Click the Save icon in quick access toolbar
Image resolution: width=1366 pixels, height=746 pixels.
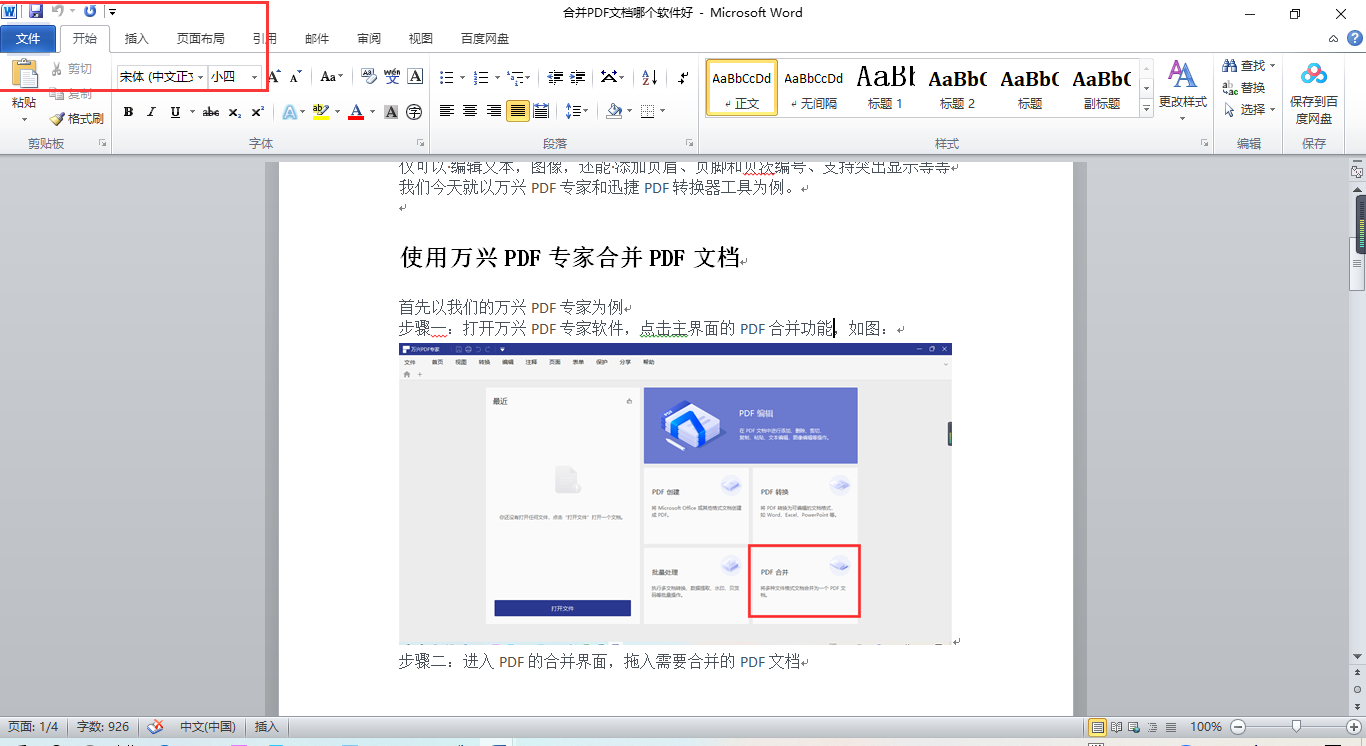36,11
